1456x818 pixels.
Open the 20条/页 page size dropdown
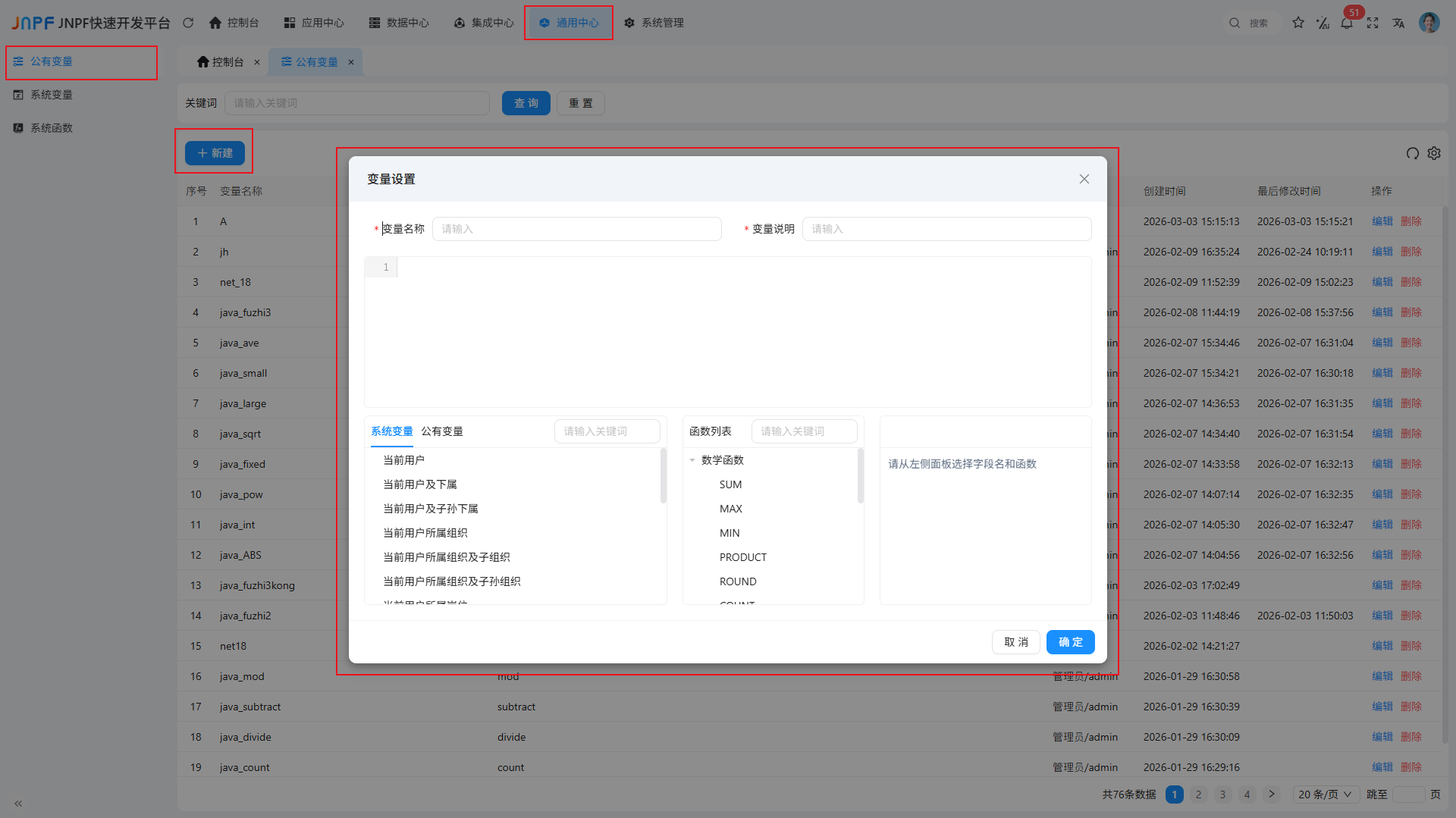click(x=1324, y=794)
